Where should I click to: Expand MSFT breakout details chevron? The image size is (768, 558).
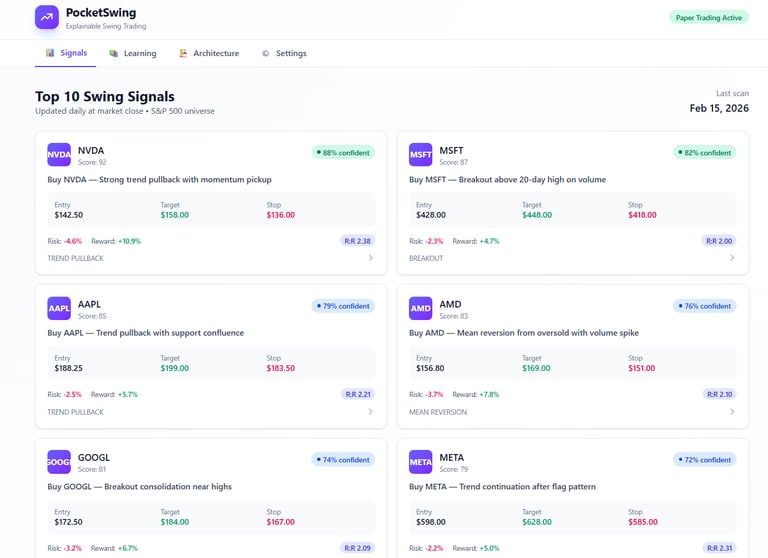(732, 258)
